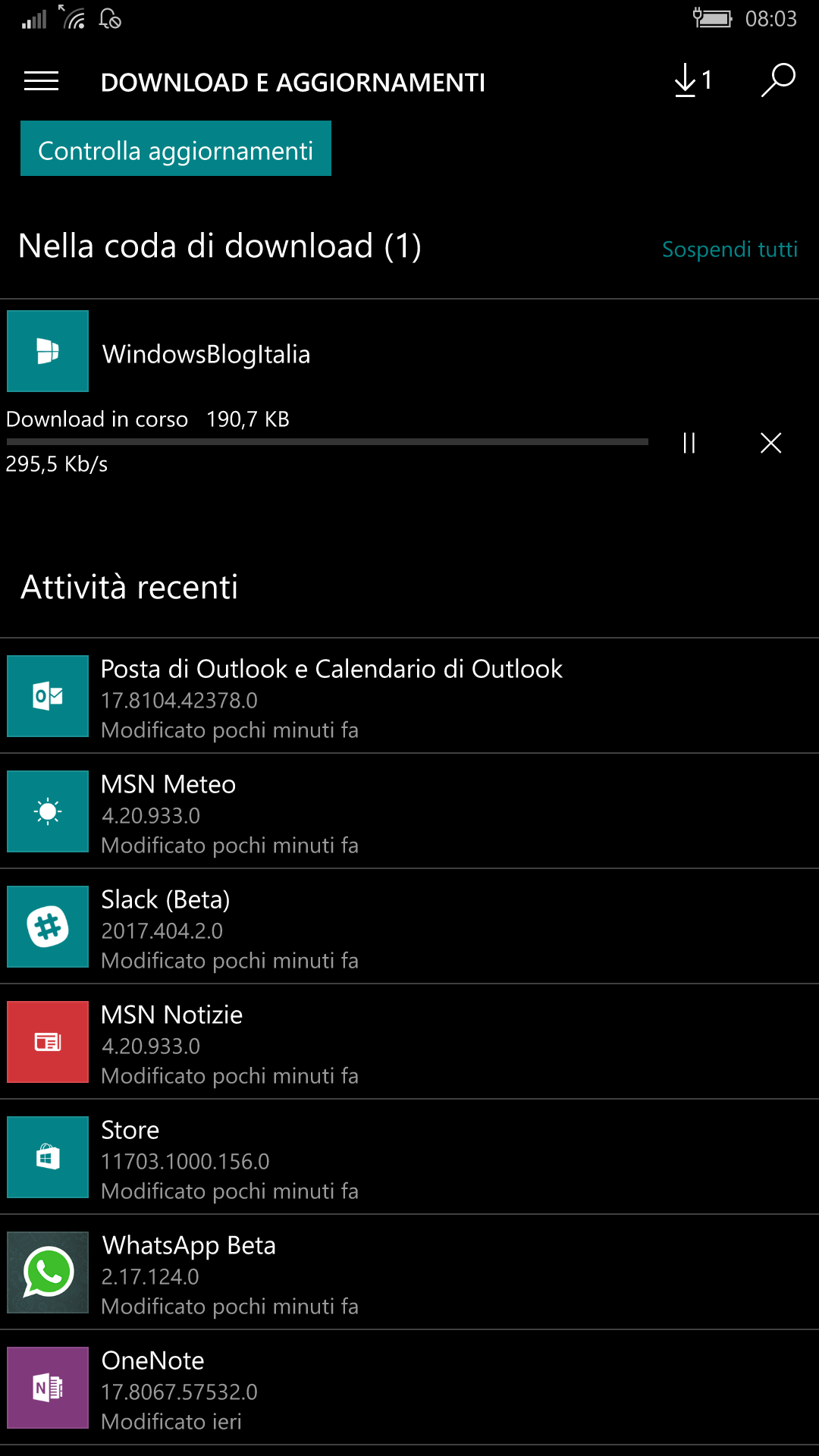Open the Slack (Beta) icon
This screenshot has height=1456, width=819.
pyautogui.click(x=48, y=927)
